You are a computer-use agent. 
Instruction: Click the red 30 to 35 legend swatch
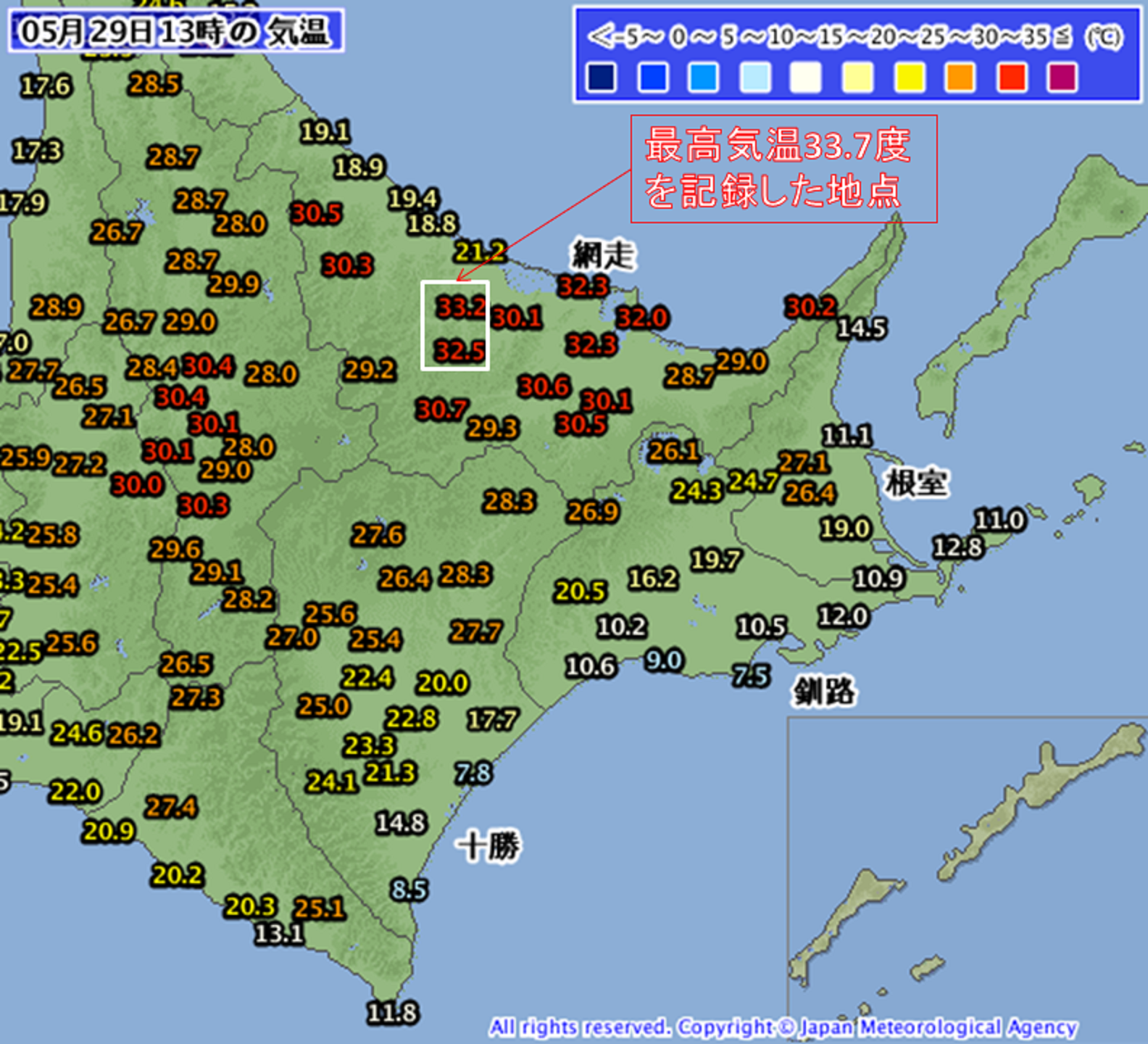click(1012, 77)
